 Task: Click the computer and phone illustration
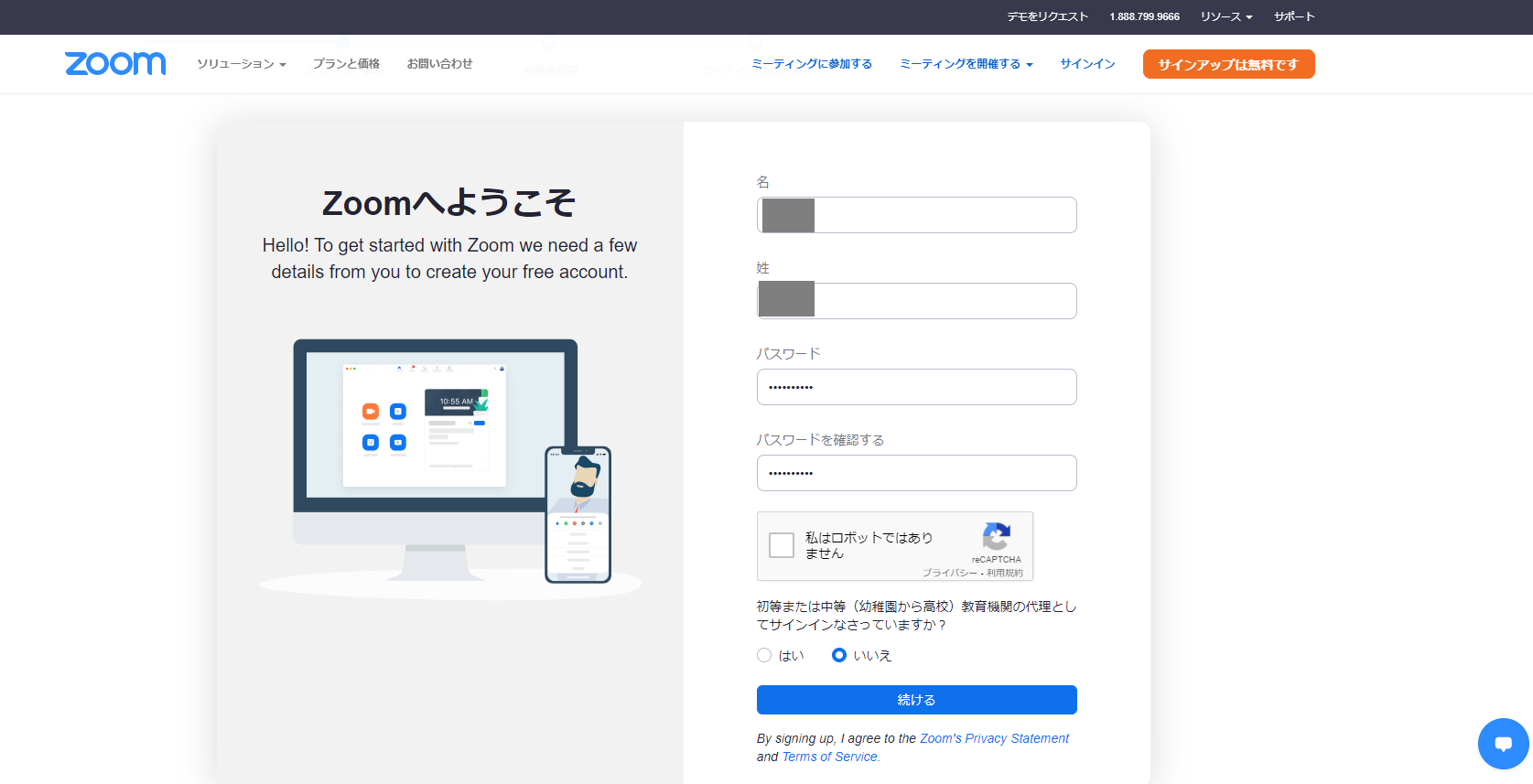(450, 462)
